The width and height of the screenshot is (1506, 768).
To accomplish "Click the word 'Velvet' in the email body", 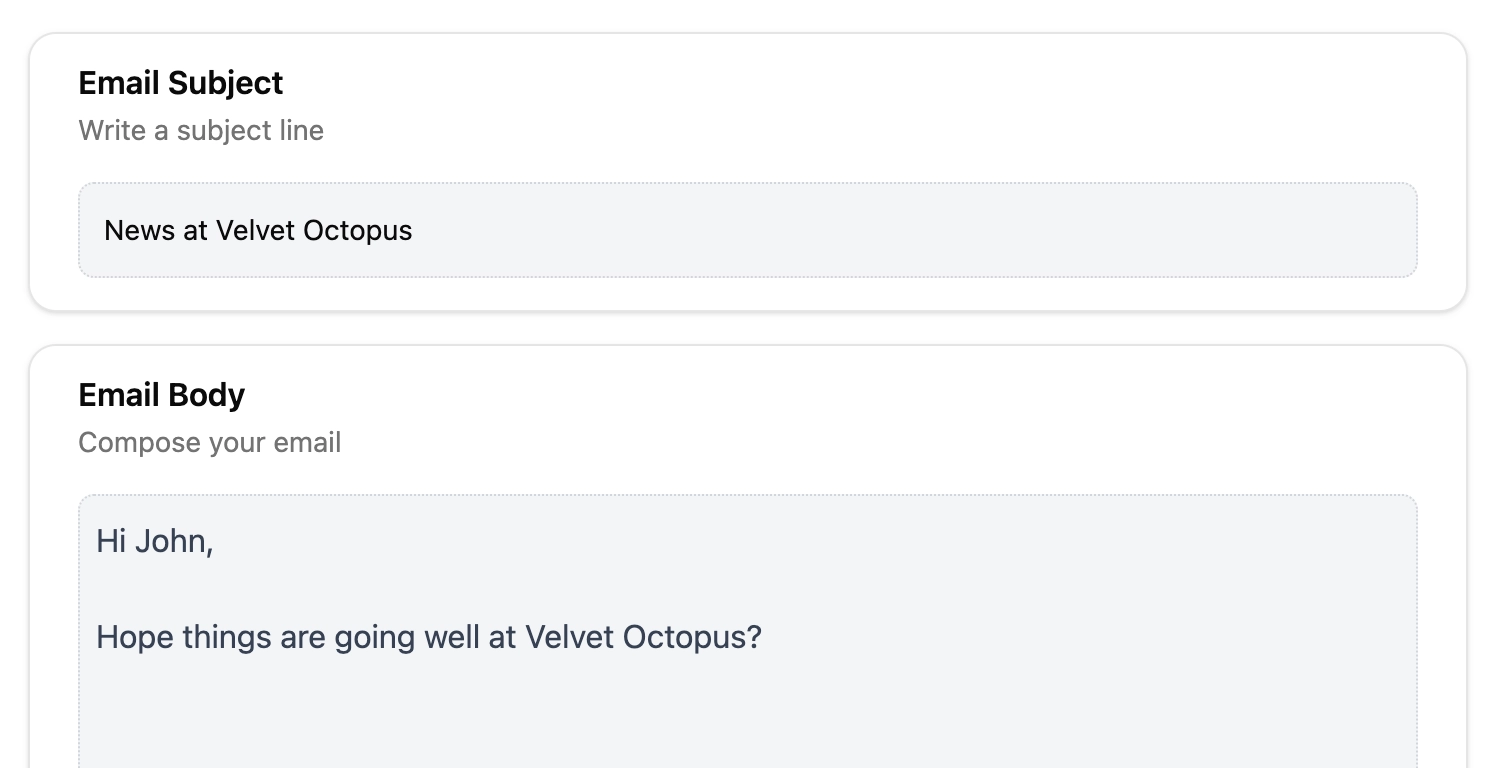I will click(x=570, y=637).
